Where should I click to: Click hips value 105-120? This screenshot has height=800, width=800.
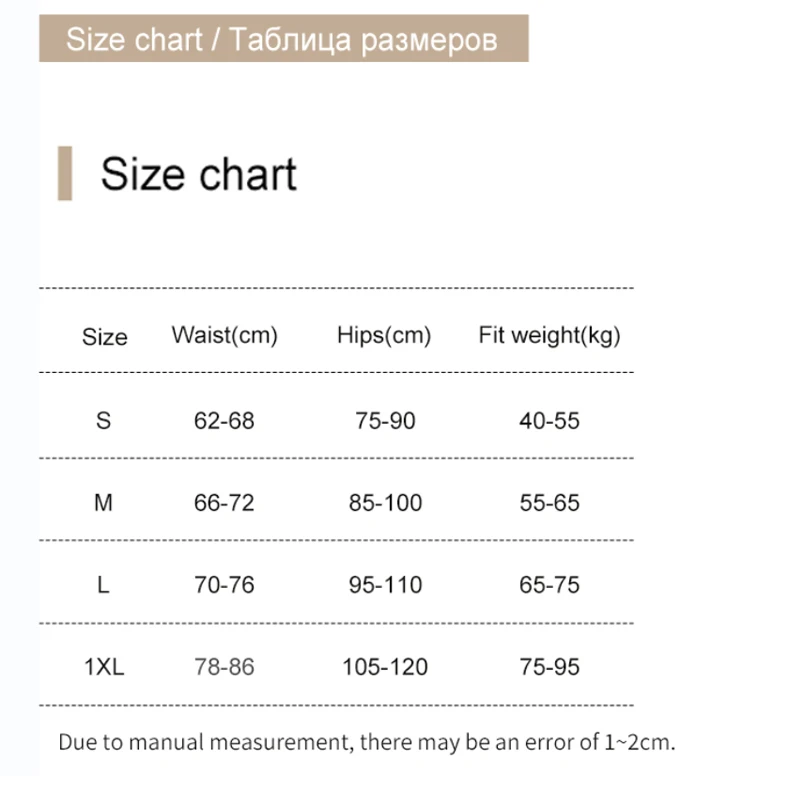point(385,667)
